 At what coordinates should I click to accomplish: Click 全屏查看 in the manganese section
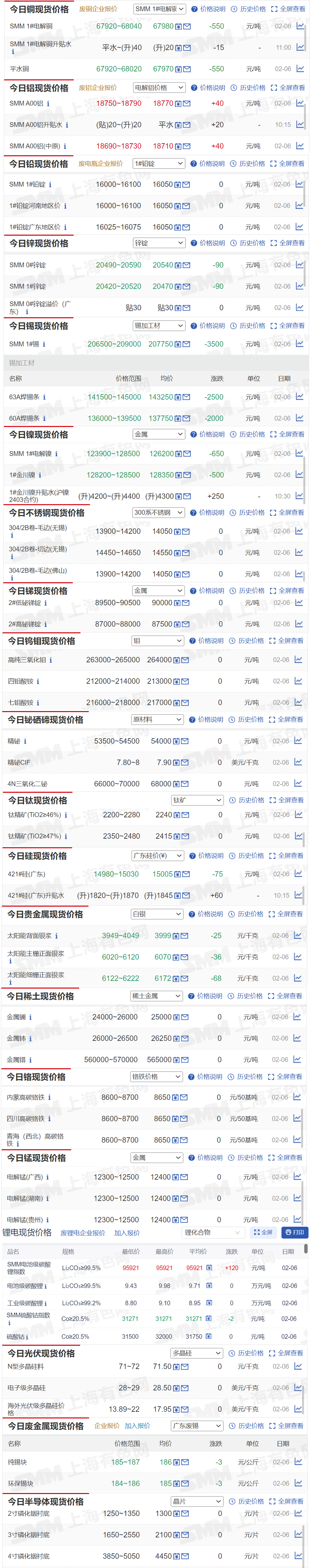pyautogui.click(x=285, y=1158)
